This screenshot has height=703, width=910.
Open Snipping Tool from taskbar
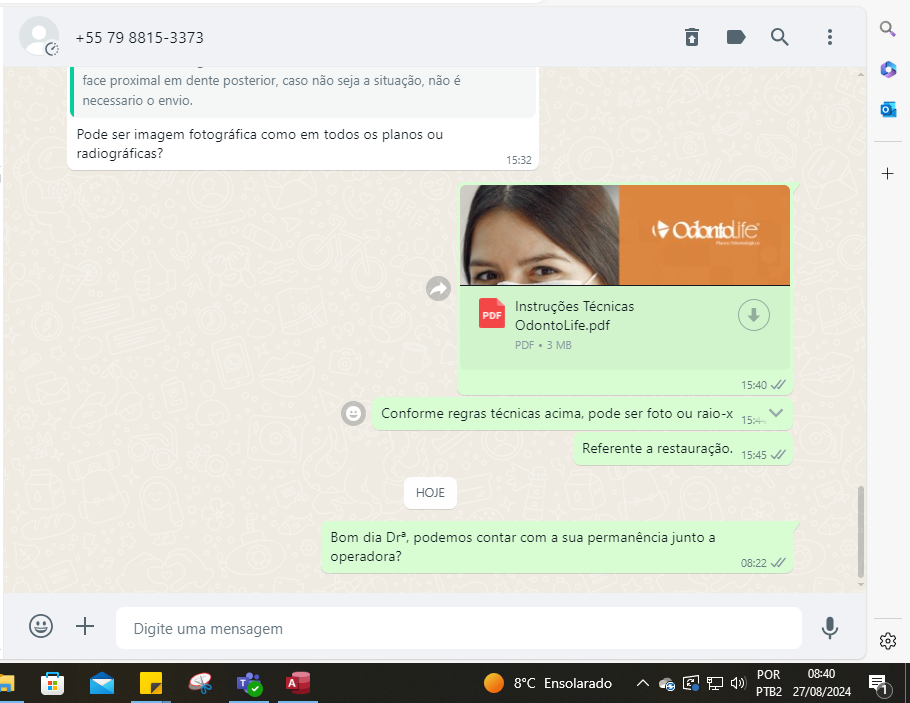tap(201, 683)
